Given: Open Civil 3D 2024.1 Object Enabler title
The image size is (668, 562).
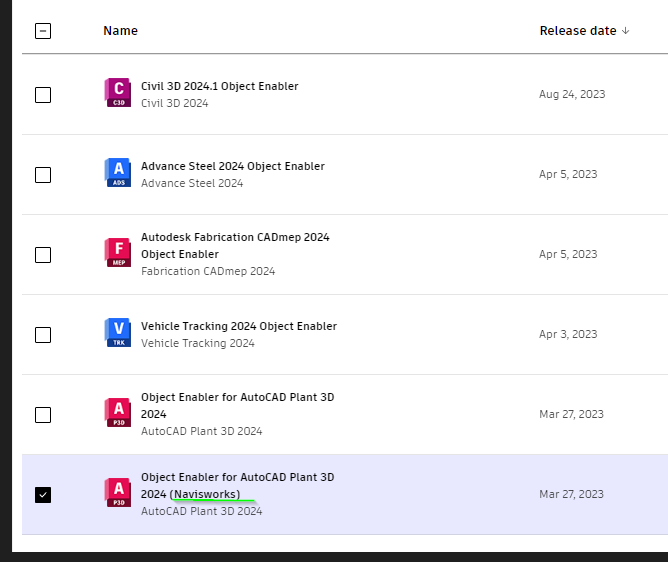Looking at the screenshot, I should tap(219, 86).
